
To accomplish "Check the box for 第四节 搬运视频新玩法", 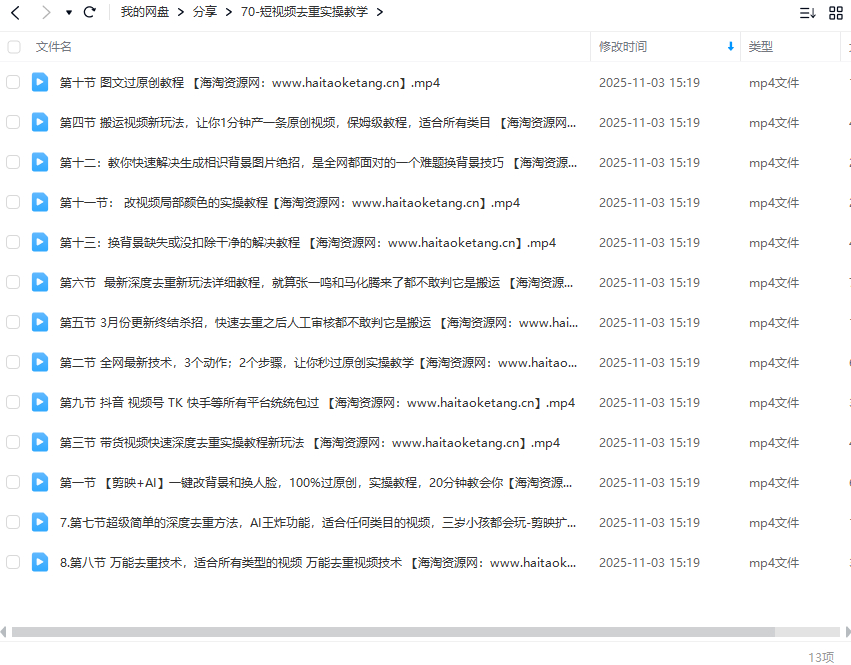I will (14, 122).
